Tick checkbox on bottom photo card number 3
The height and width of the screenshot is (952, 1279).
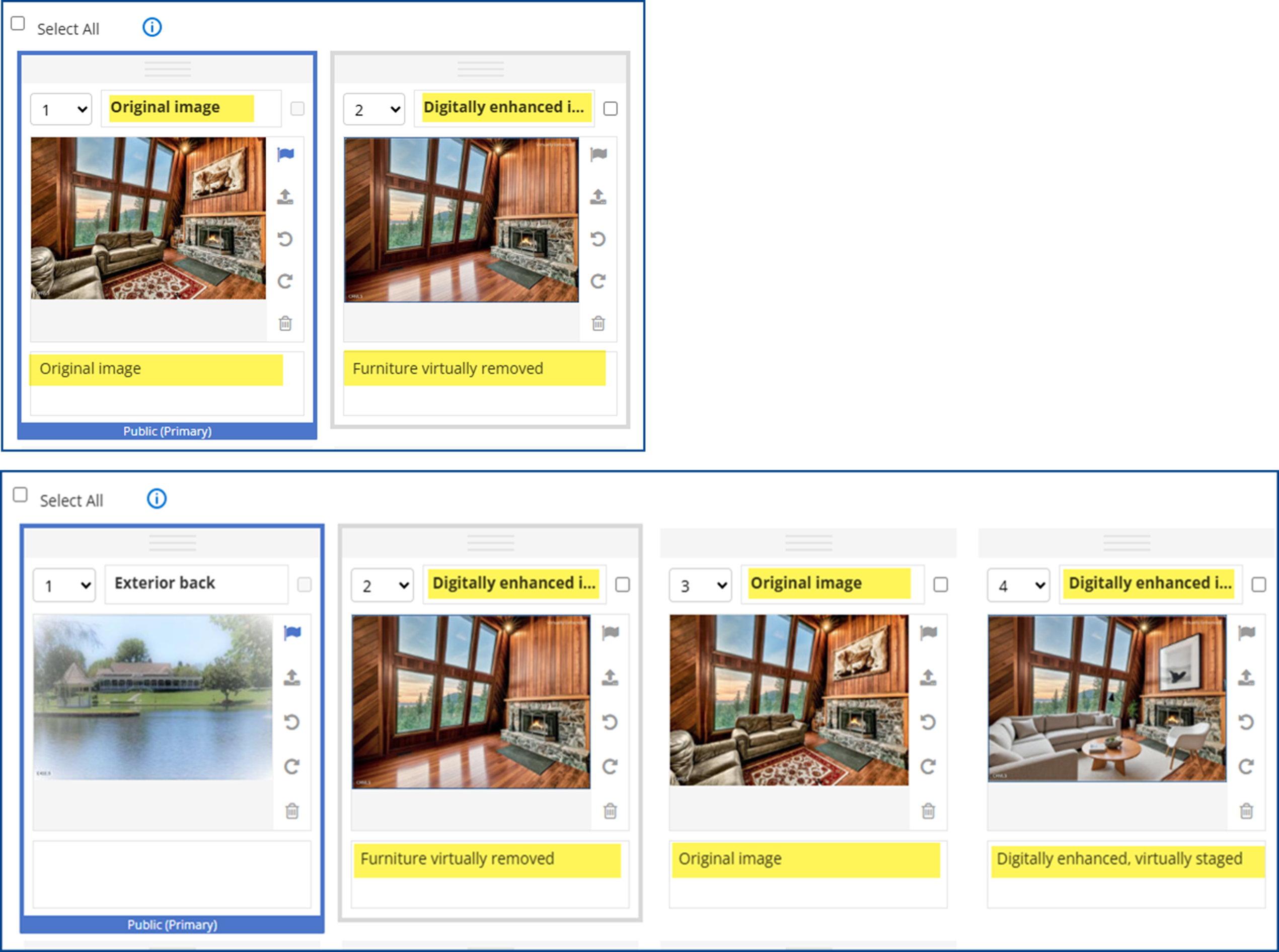[x=940, y=584]
